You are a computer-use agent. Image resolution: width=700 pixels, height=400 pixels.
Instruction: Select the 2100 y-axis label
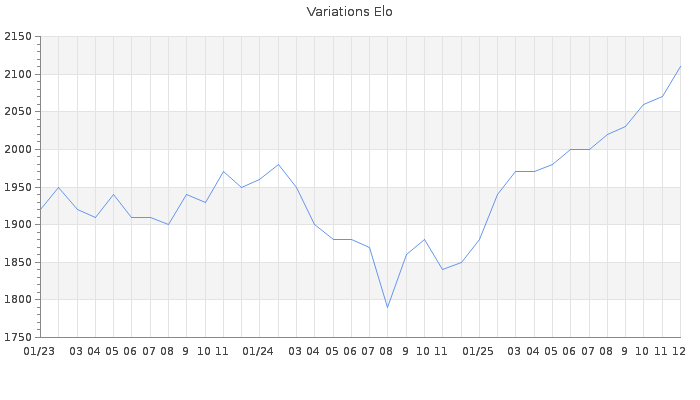18,74
